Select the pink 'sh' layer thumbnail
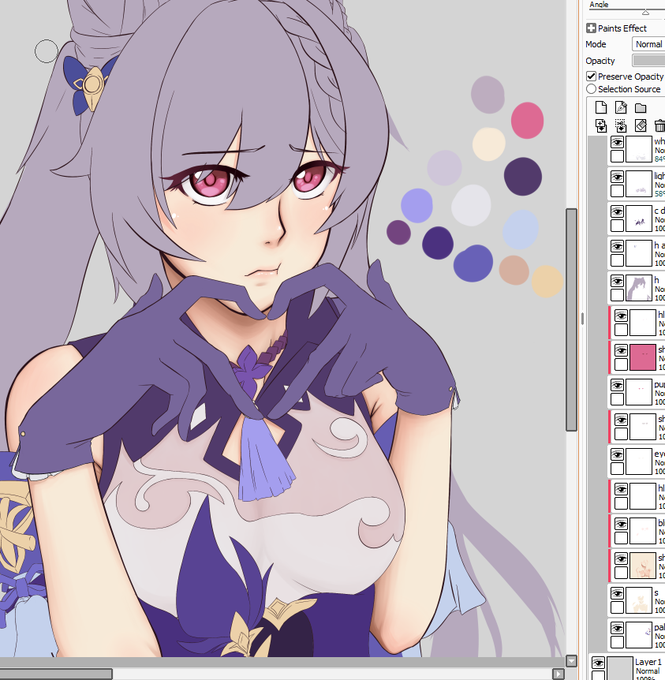The height and width of the screenshot is (680, 665). [642, 357]
